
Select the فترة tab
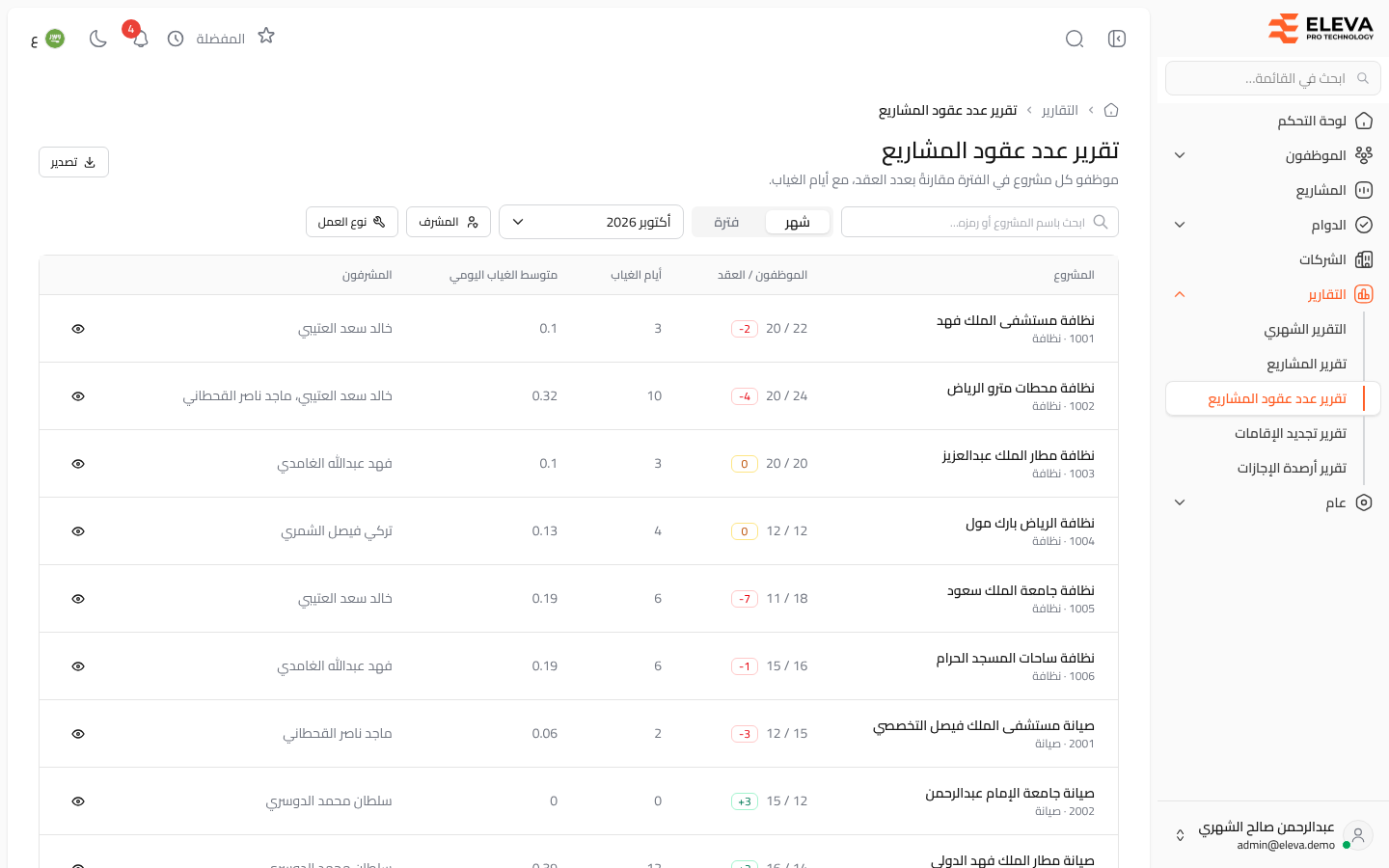tap(726, 222)
